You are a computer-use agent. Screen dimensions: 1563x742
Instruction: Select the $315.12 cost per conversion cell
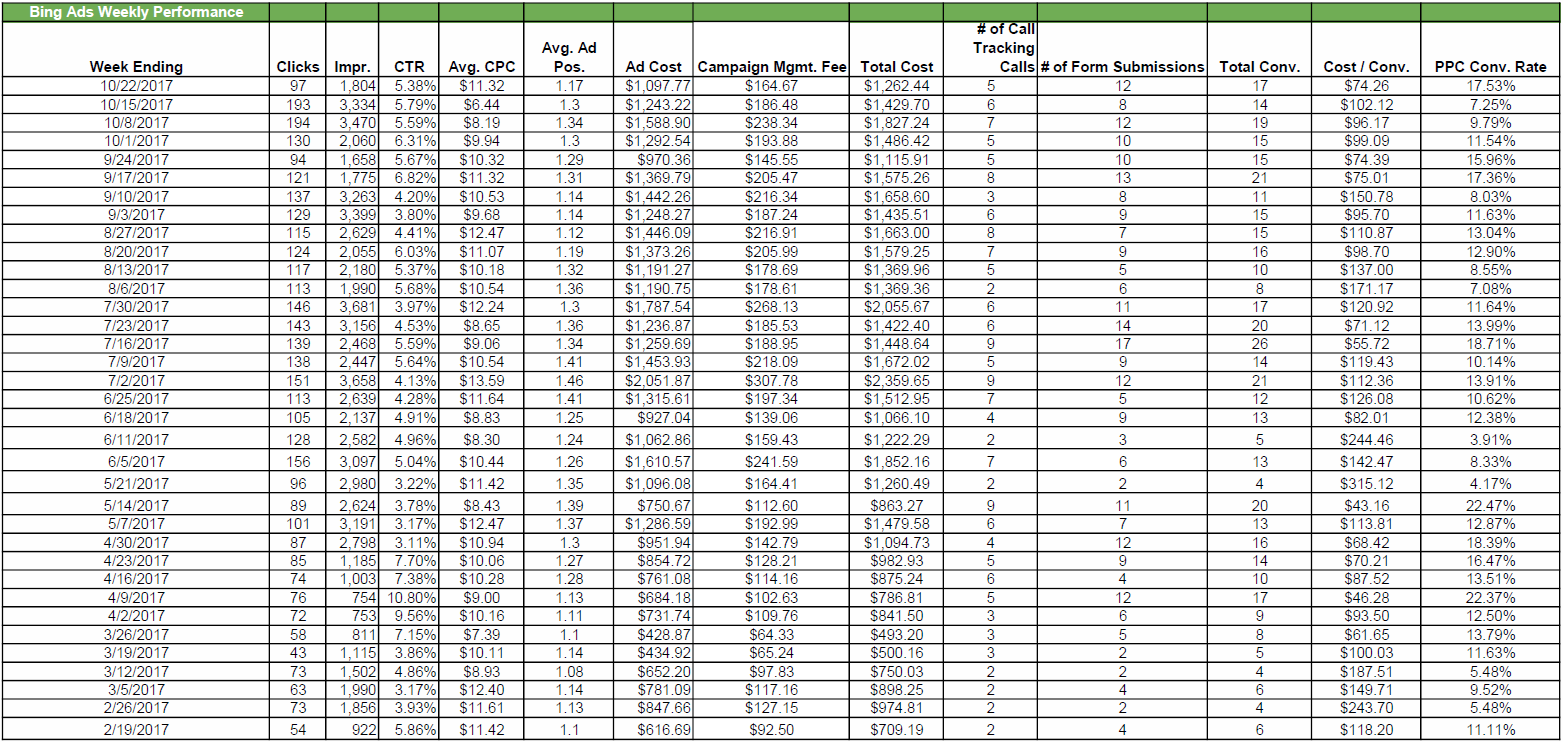(x=1365, y=484)
